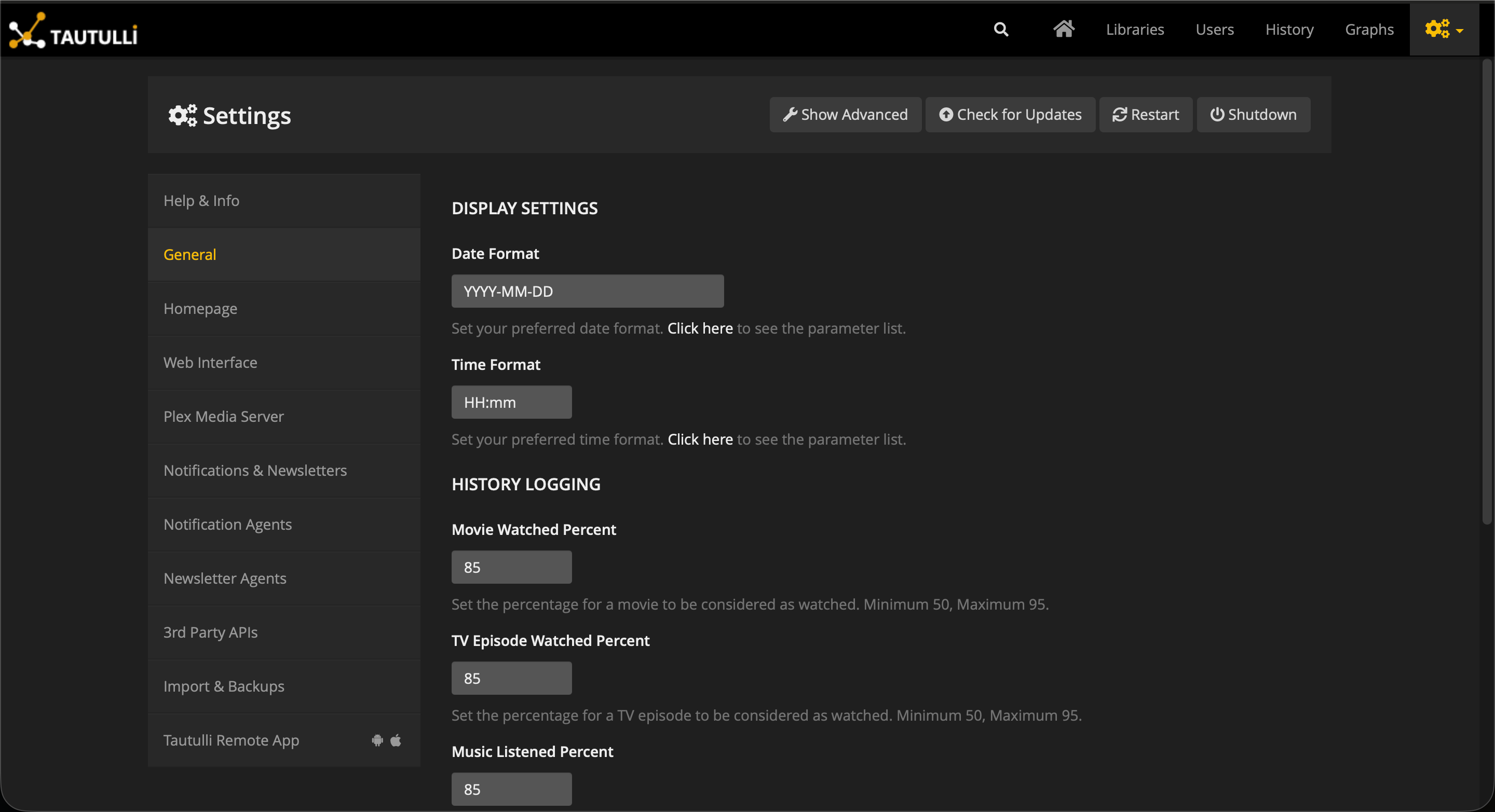Viewport: 1495px width, 812px height.
Task: Open History in top navigation
Action: tap(1289, 30)
